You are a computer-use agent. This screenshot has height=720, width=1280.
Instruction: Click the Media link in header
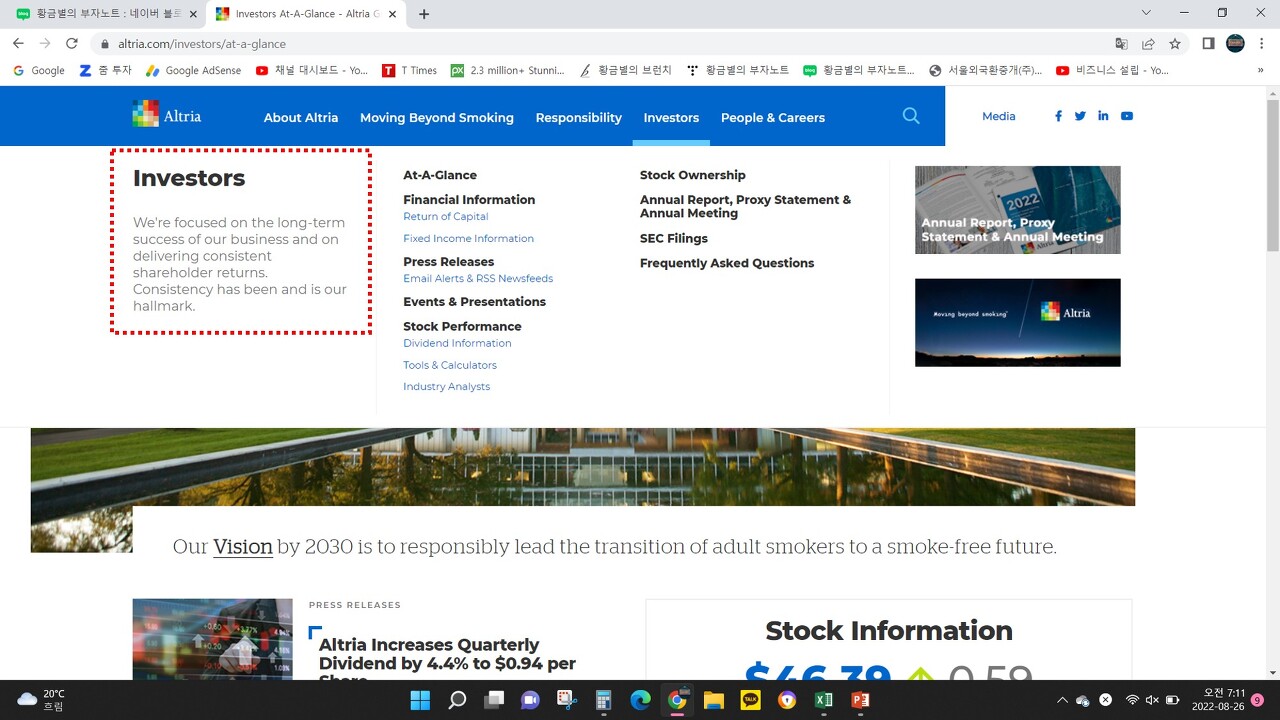click(x=998, y=116)
